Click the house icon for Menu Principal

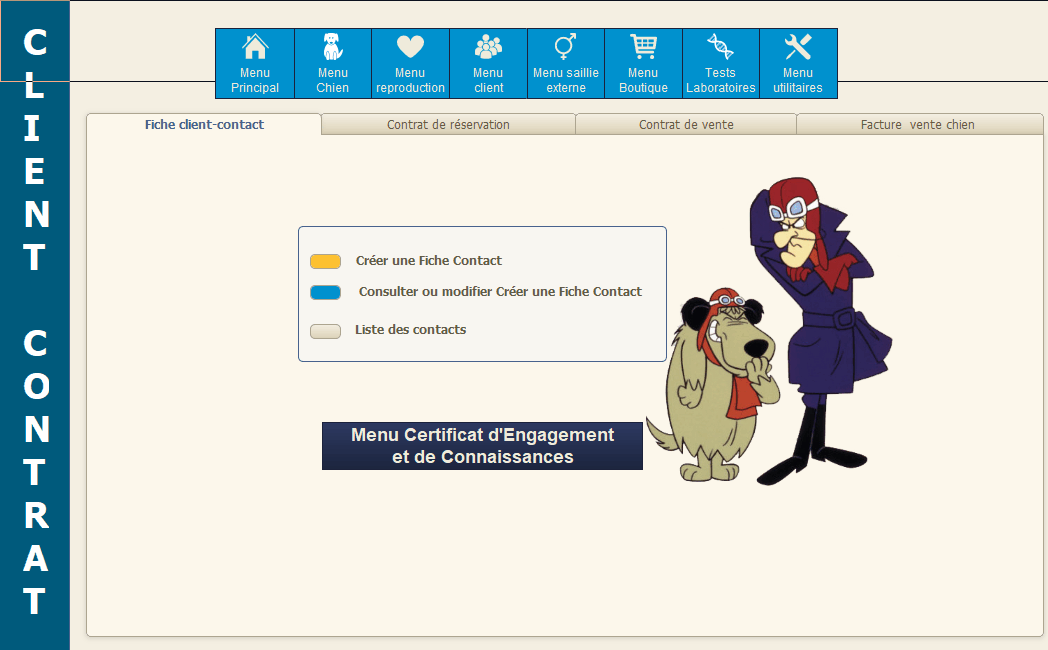click(255, 47)
